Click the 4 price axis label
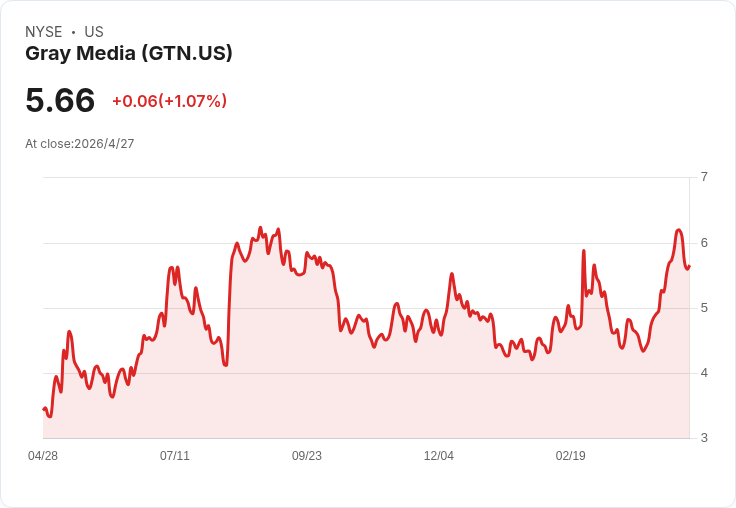The height and width of the screenshot is (508, 736). pyautogui.click(x=704, y=373)
